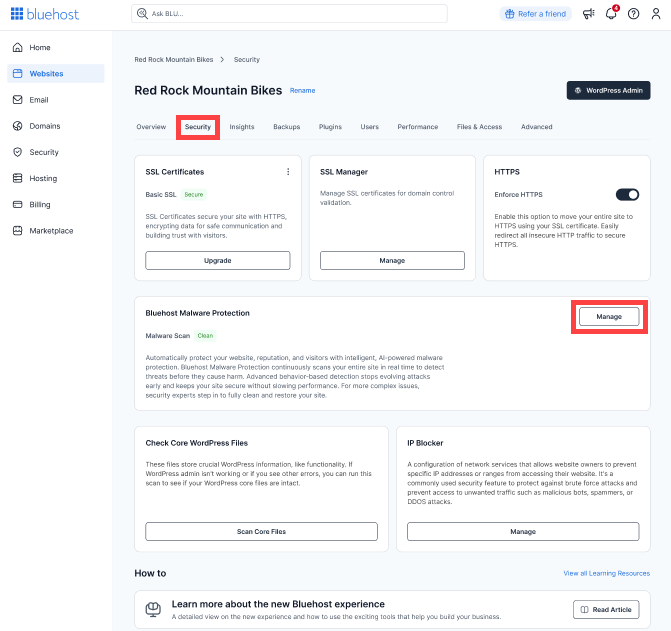Click the breadcrumb chevron after Red Rock Mountain Bikes
This screenshot has height=631, width=671.
tap(222, 59)
